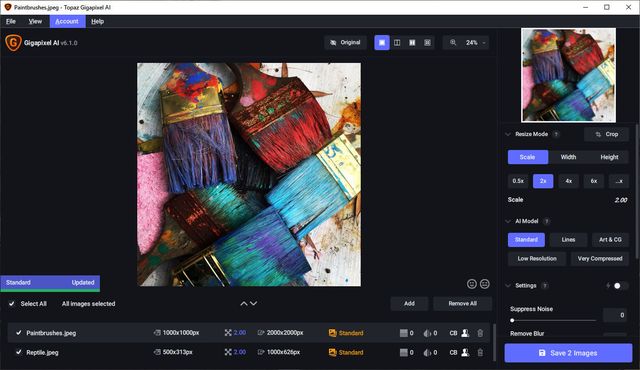
Task: Click the scale icon in Paintbrushes.jpeg row
Action: point(228,333)
